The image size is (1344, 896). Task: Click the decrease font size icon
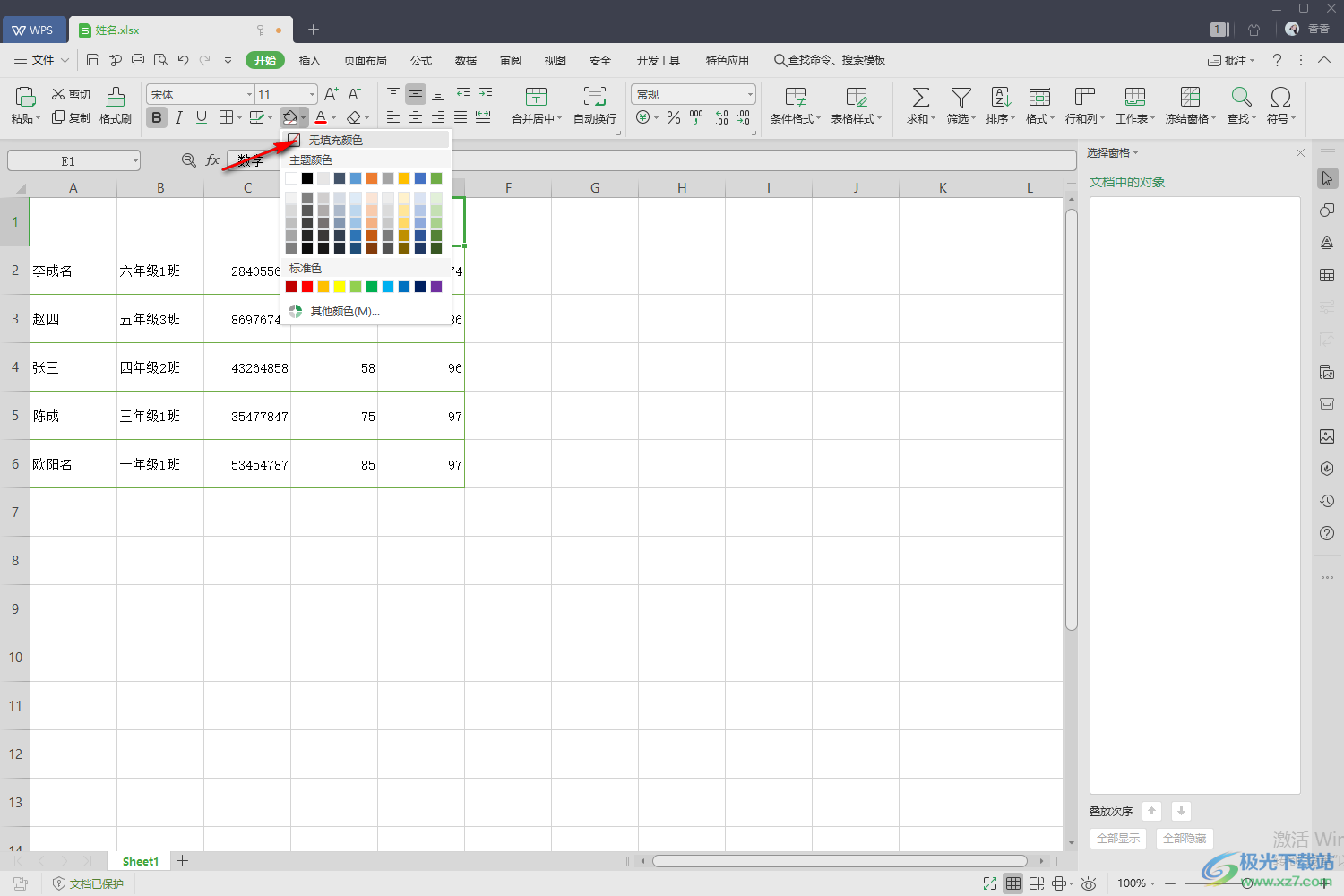coord(355,94)
